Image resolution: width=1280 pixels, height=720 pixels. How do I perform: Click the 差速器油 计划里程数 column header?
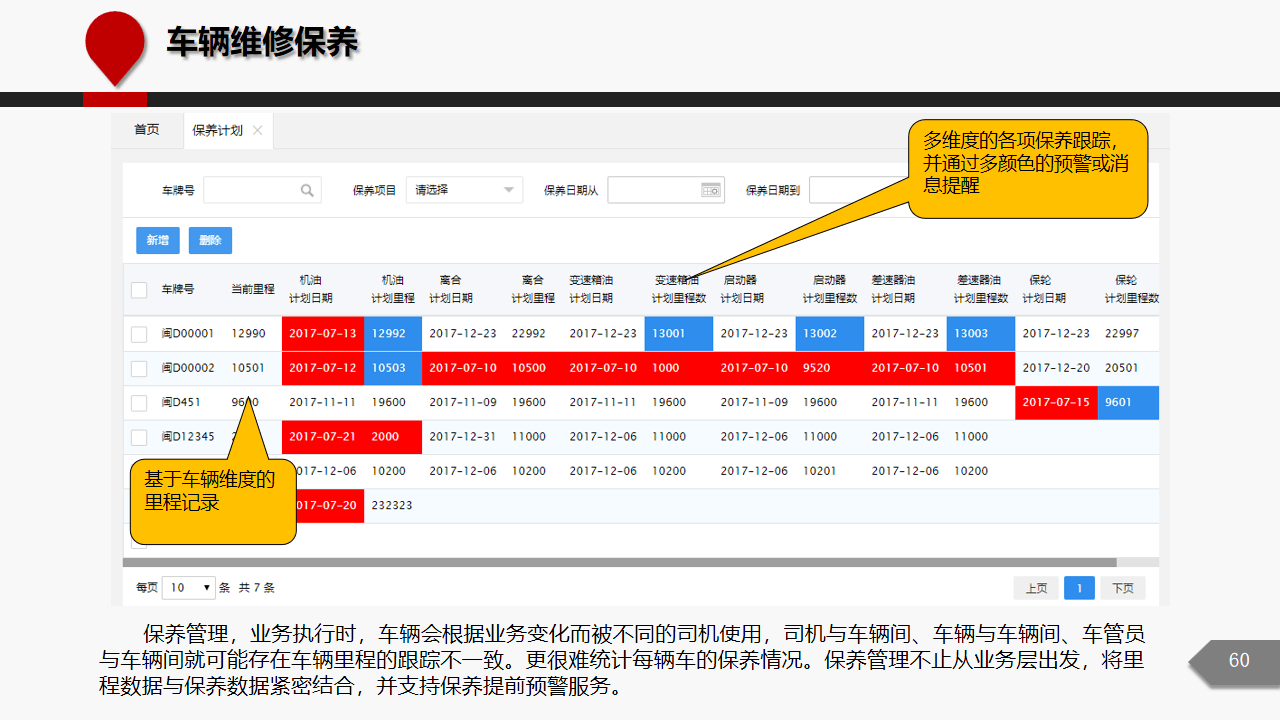[981, 289]
